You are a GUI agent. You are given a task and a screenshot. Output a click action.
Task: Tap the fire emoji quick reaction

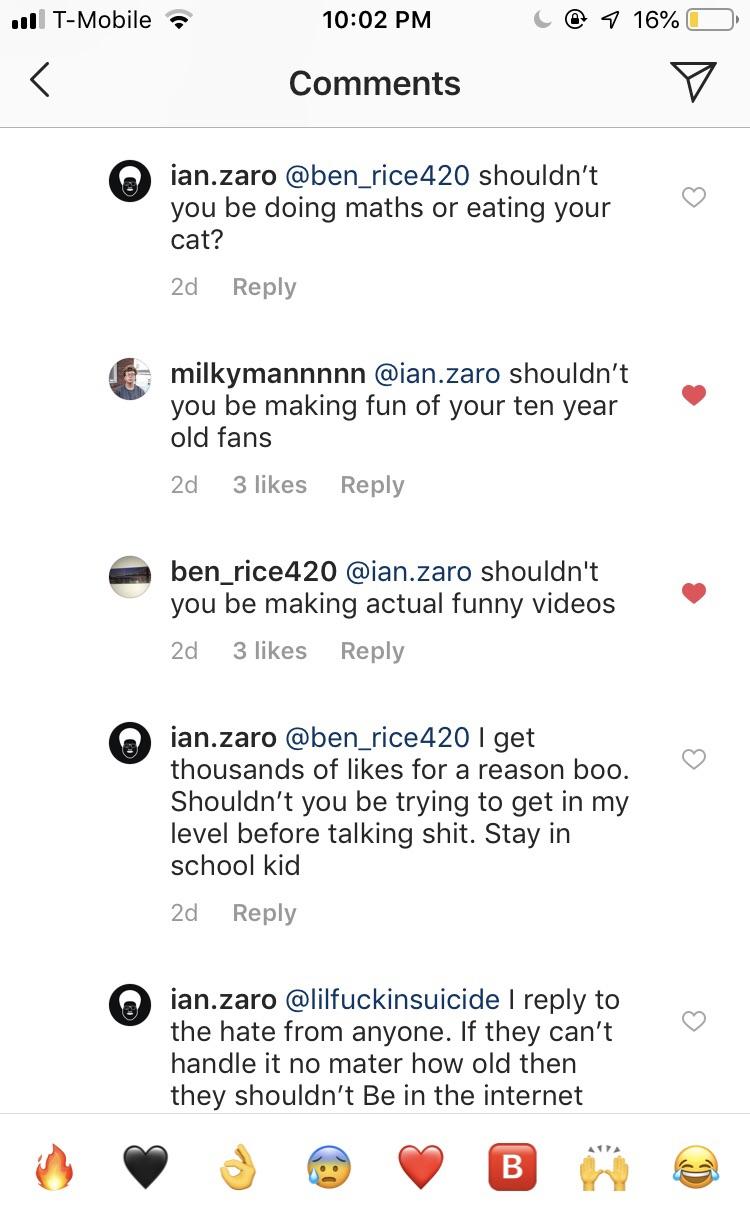54,1167
